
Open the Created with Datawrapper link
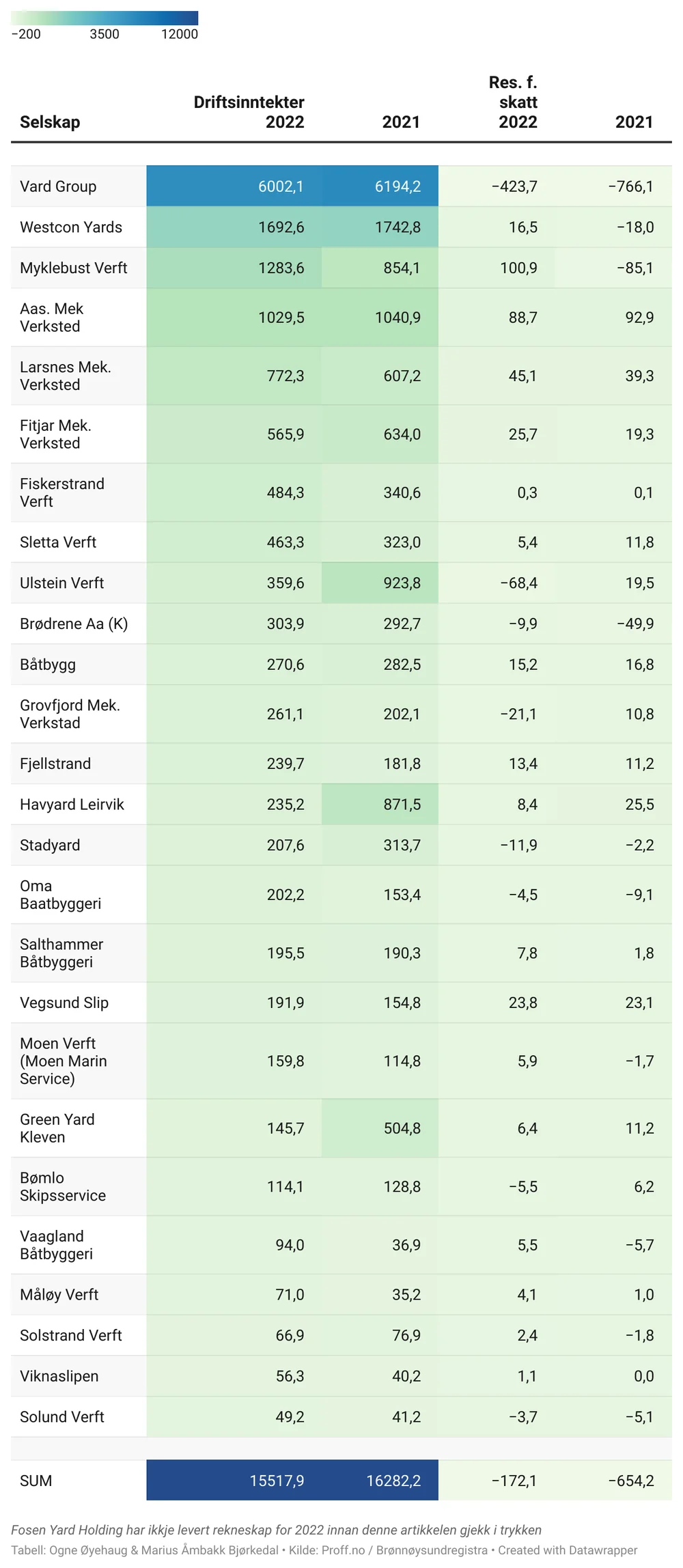point(568,1550)
